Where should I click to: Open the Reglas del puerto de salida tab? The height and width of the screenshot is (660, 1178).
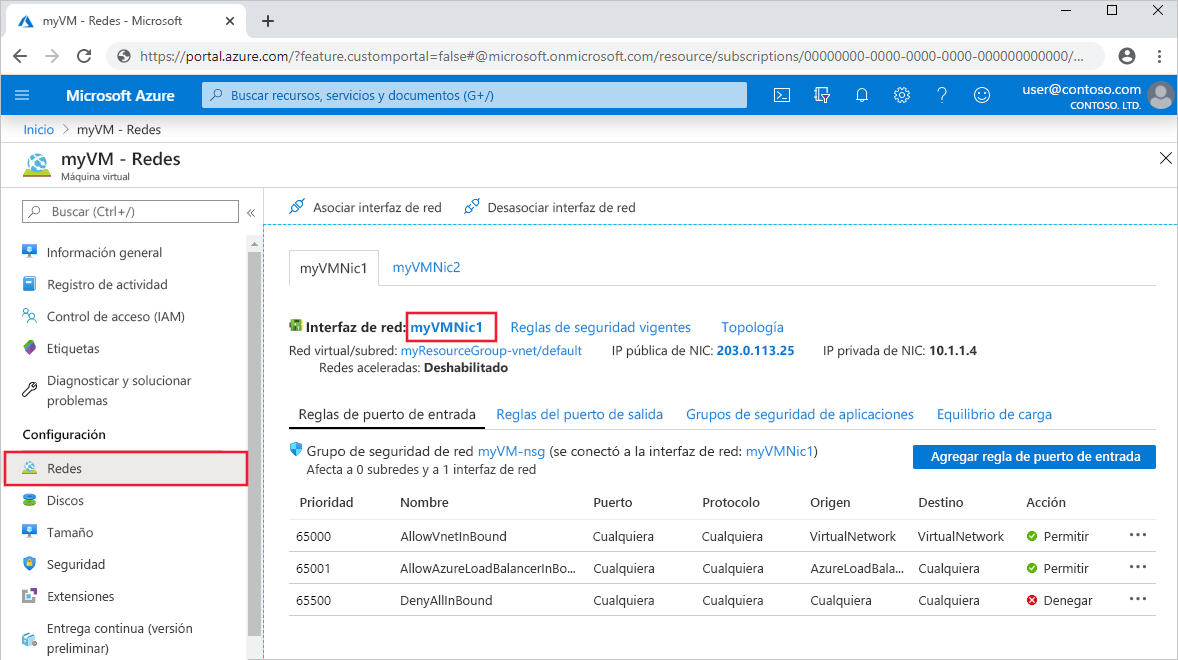click(580, 413)
